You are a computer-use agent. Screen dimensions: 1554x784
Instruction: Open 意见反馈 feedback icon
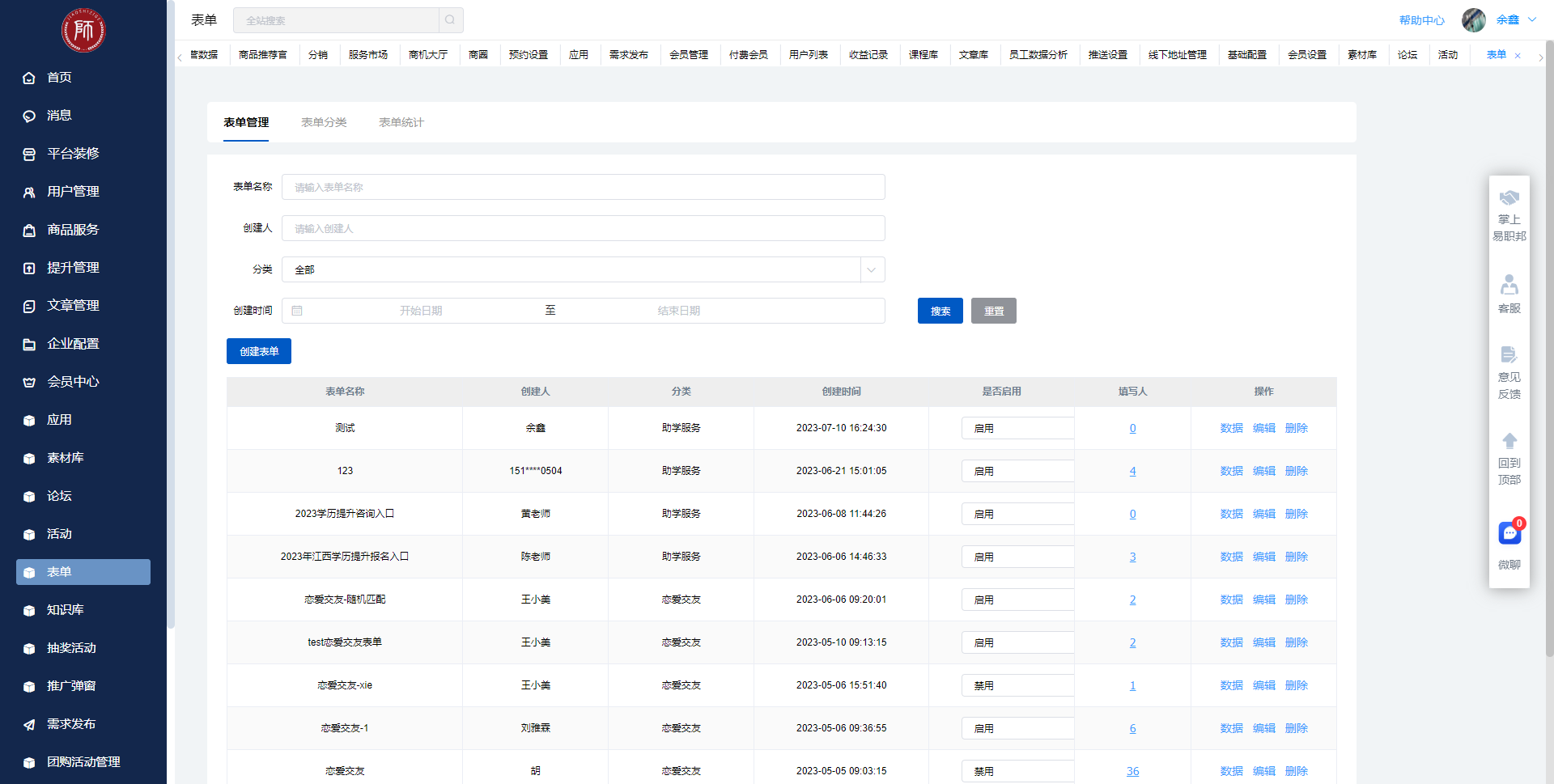pyautogui.click(x=1509, y=355)
